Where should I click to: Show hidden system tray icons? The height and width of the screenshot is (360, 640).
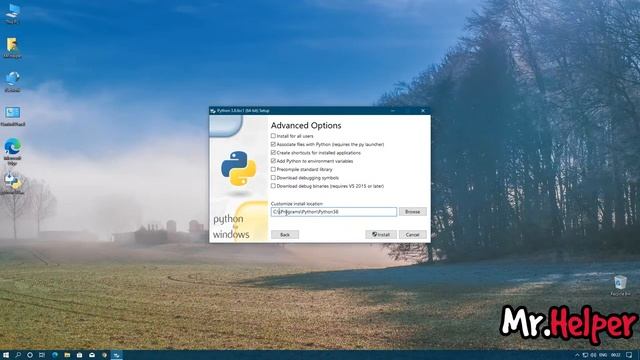pos(577,355)
